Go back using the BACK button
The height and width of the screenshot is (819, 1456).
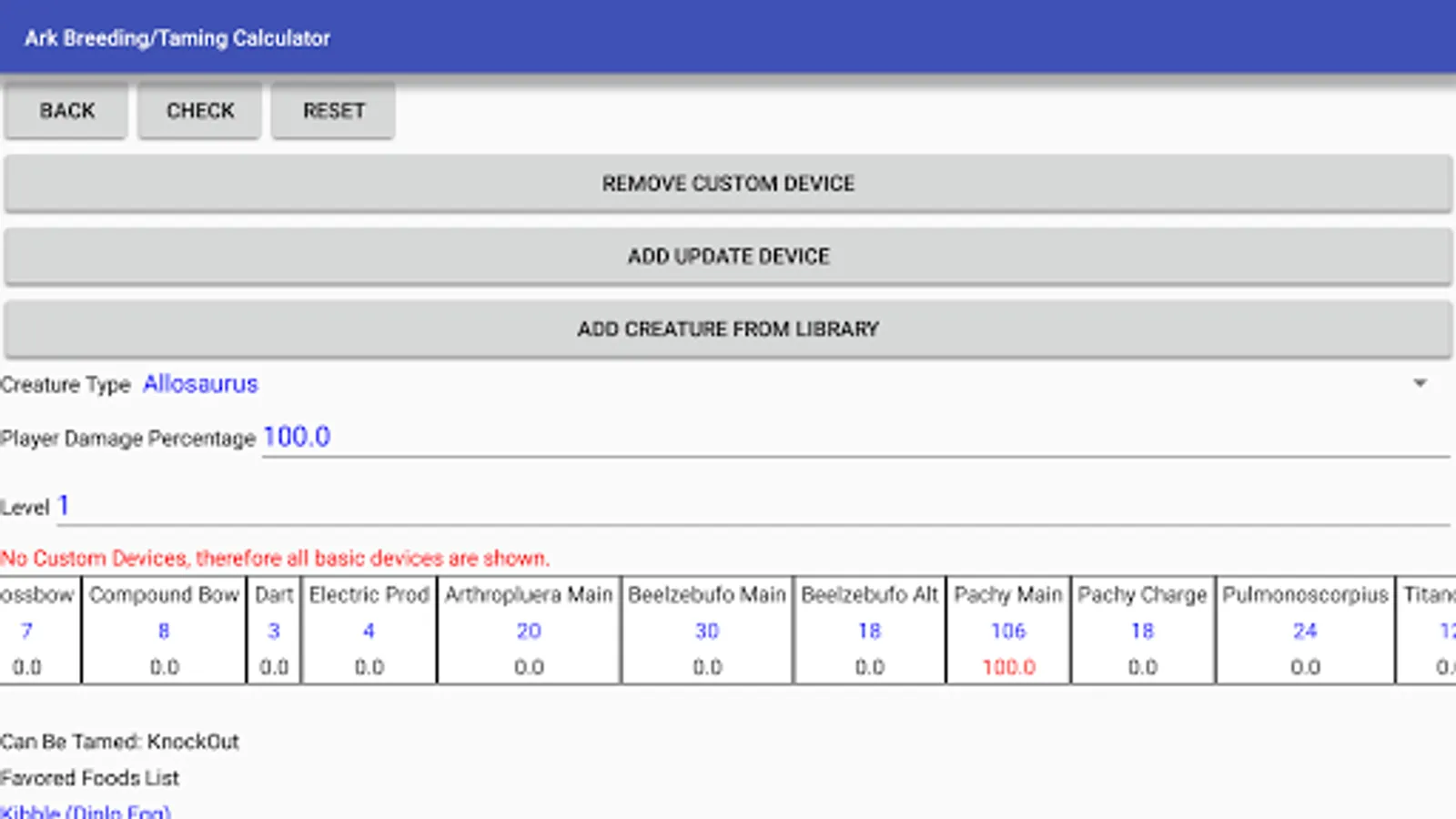tap(66, 111)
